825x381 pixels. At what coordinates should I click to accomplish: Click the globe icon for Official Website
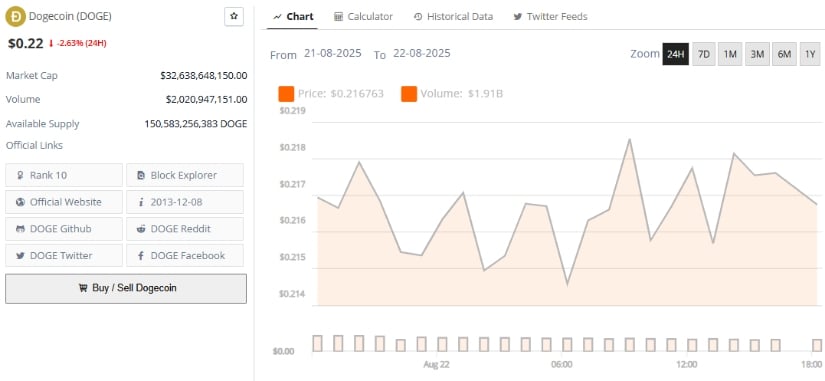tap(20, 202)
